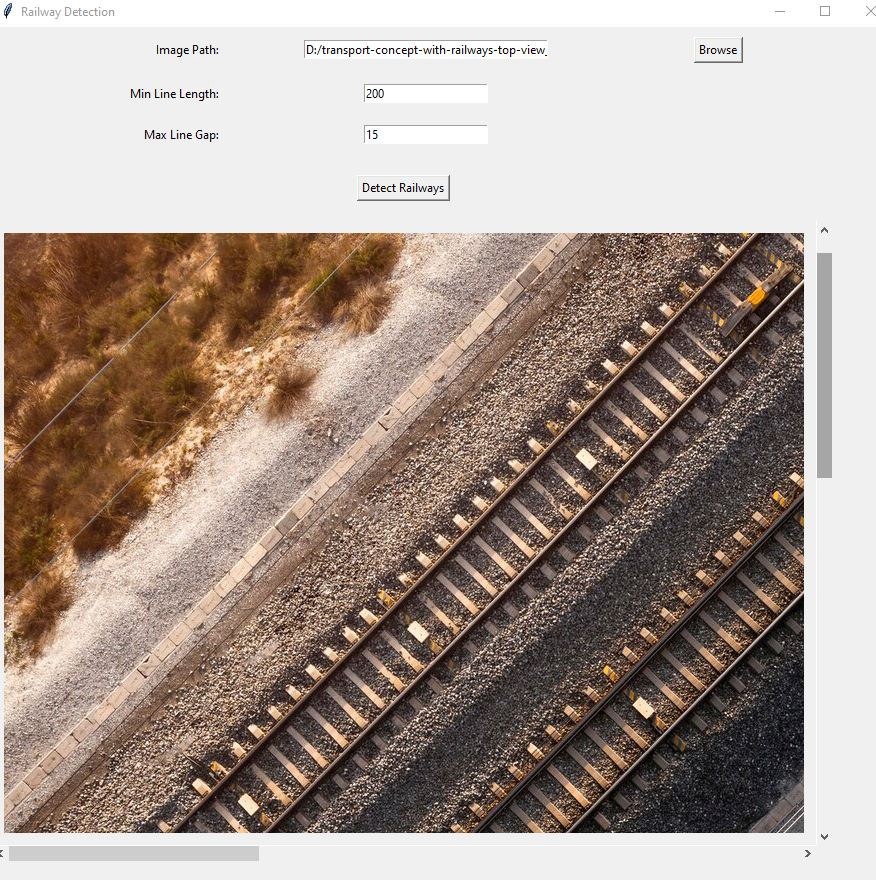876x880 pixels.
Task: Click the horizontal scrollbar left arrow
Action: click(3, 854)
